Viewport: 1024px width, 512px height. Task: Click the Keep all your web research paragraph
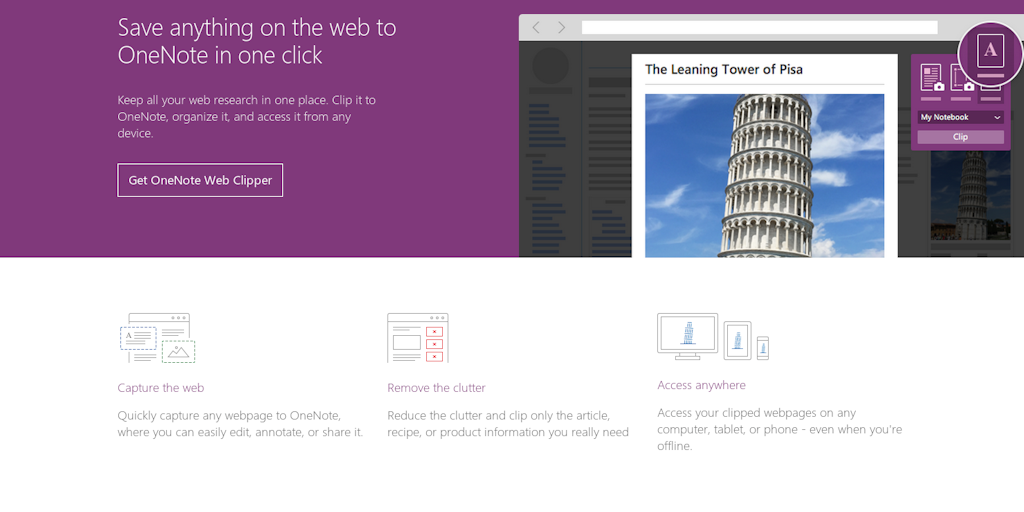click(x=247, y=117)
